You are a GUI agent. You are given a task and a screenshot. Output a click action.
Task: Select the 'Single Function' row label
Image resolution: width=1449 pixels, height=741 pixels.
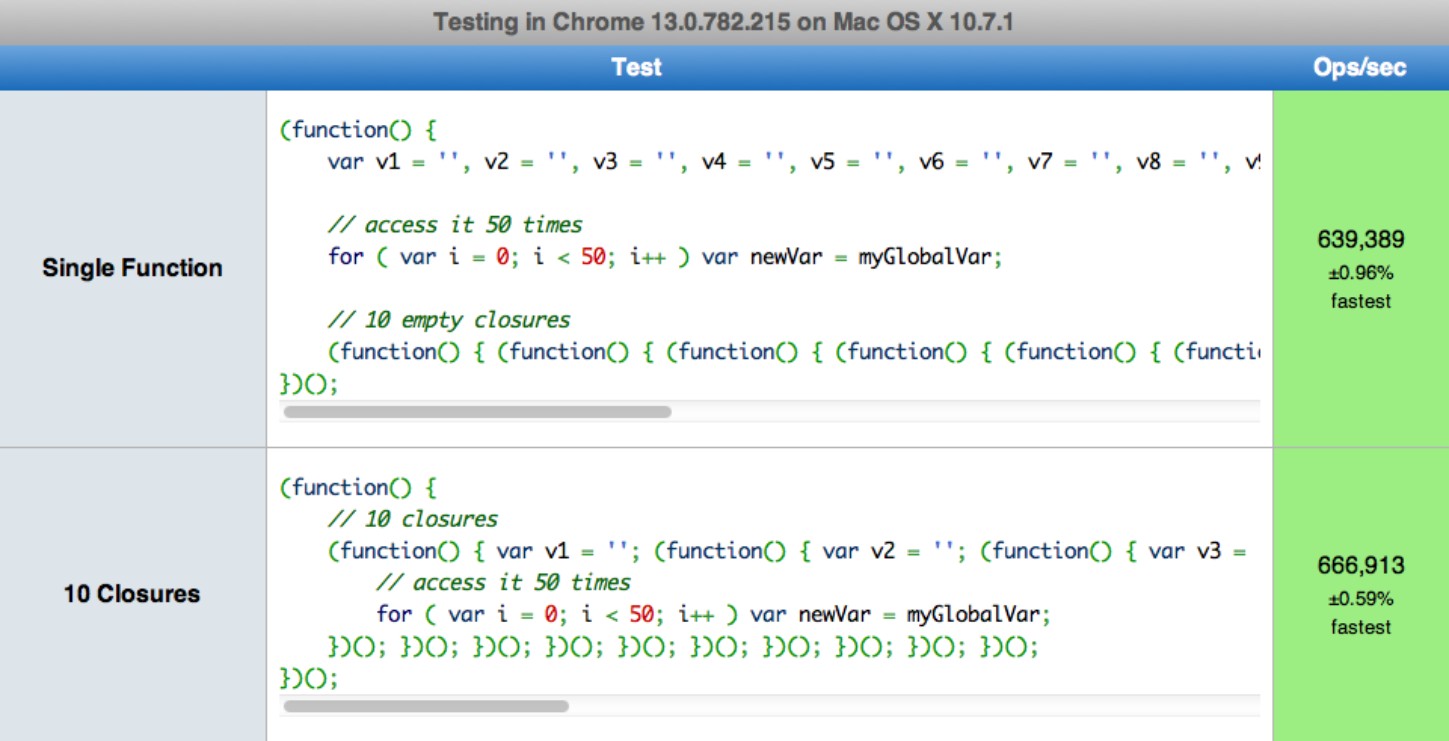point(132,268)
